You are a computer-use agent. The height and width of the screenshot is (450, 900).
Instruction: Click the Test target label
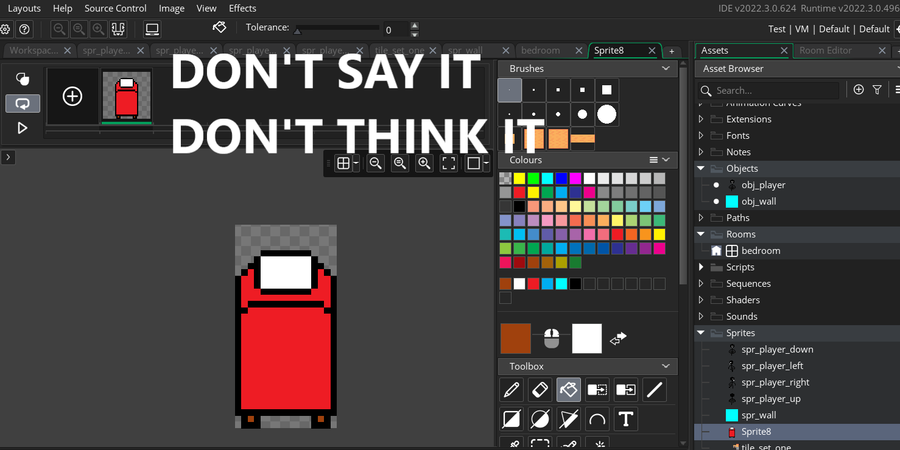(x=777, y=29)
